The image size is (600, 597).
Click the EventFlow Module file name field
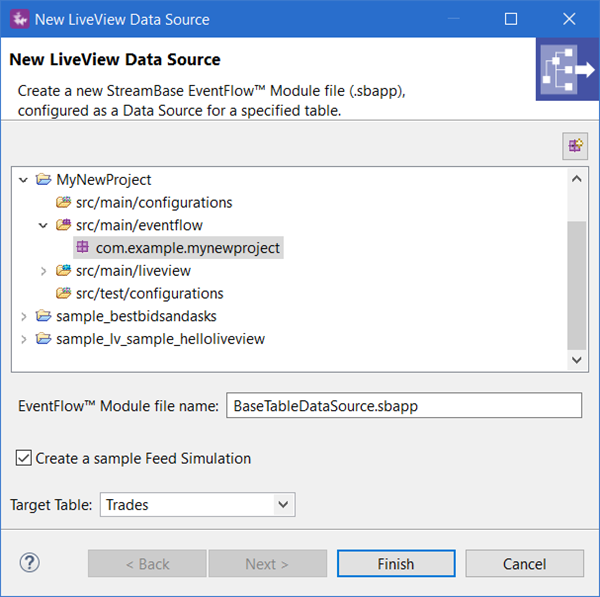(403, 406)
